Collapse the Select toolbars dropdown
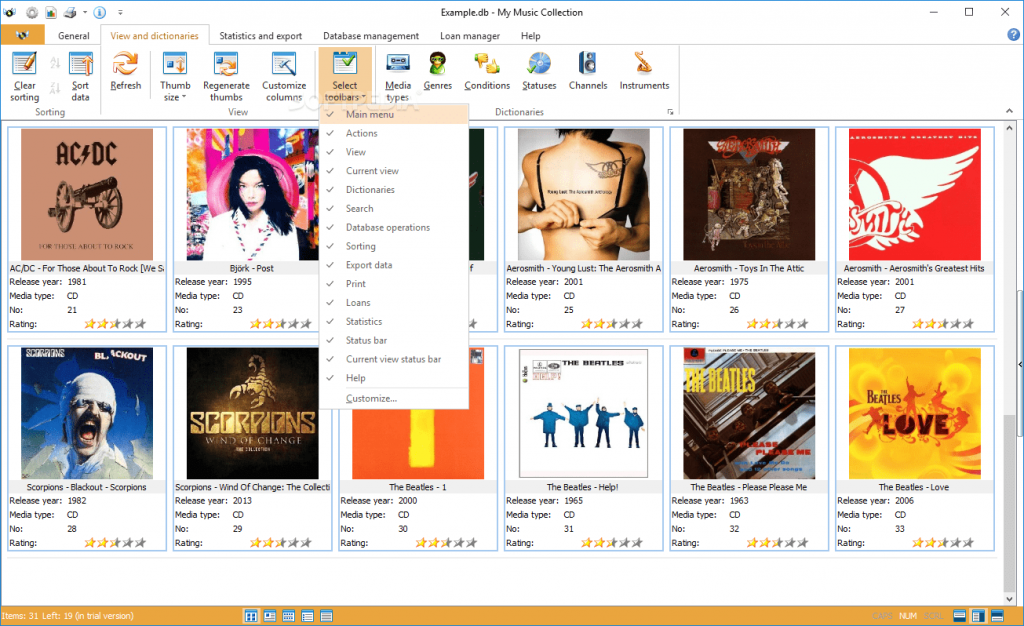This screenshot has width=1024, height=626. [345, 76]
